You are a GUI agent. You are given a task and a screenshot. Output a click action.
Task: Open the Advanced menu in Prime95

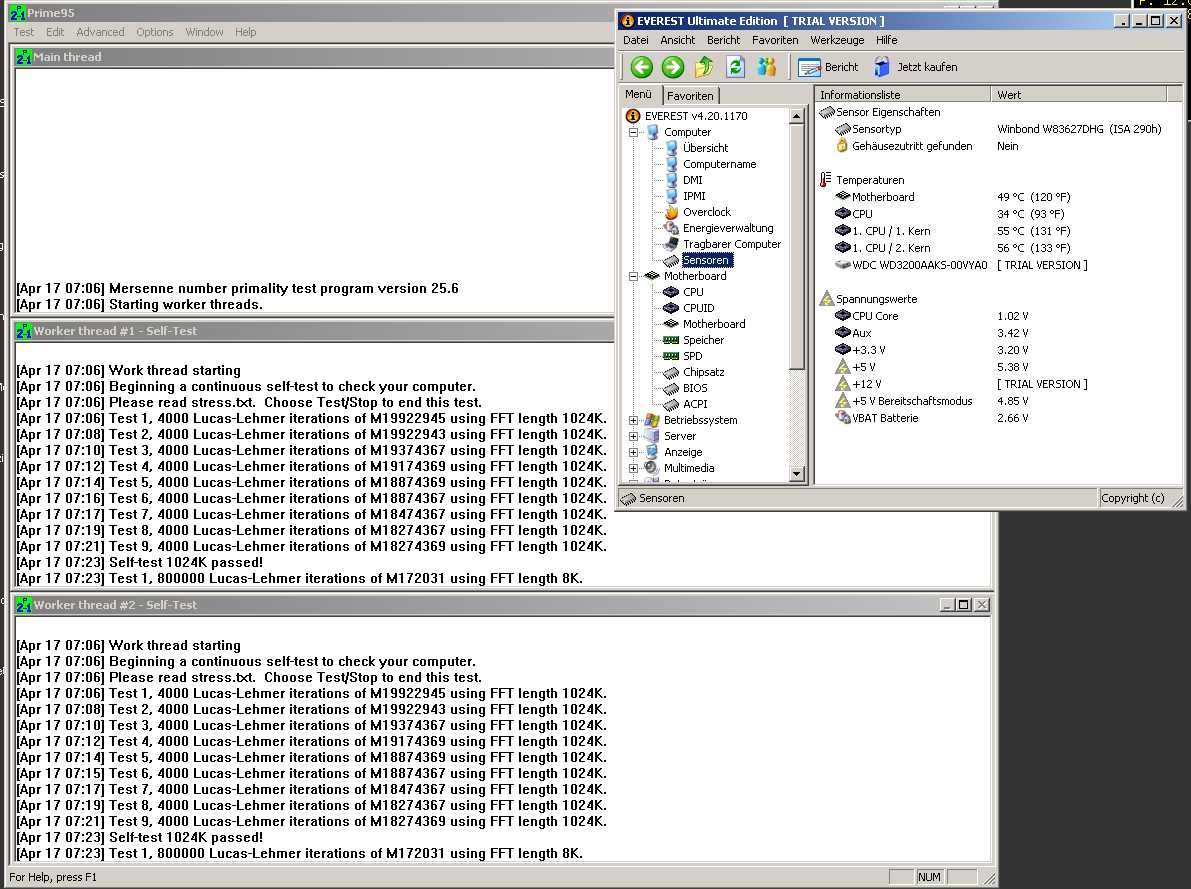click(100, 32)
